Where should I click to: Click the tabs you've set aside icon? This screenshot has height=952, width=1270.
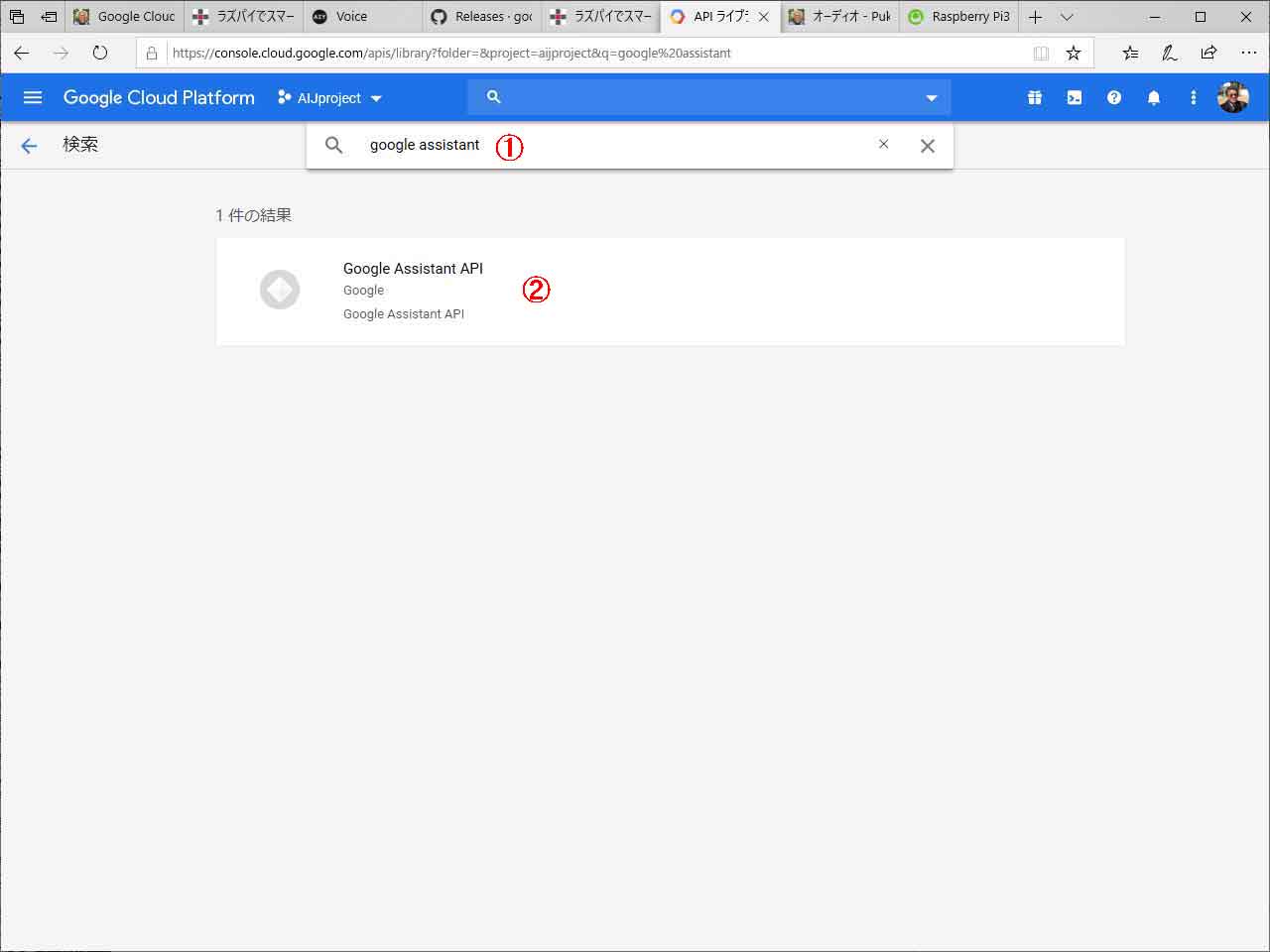(17, 17)
